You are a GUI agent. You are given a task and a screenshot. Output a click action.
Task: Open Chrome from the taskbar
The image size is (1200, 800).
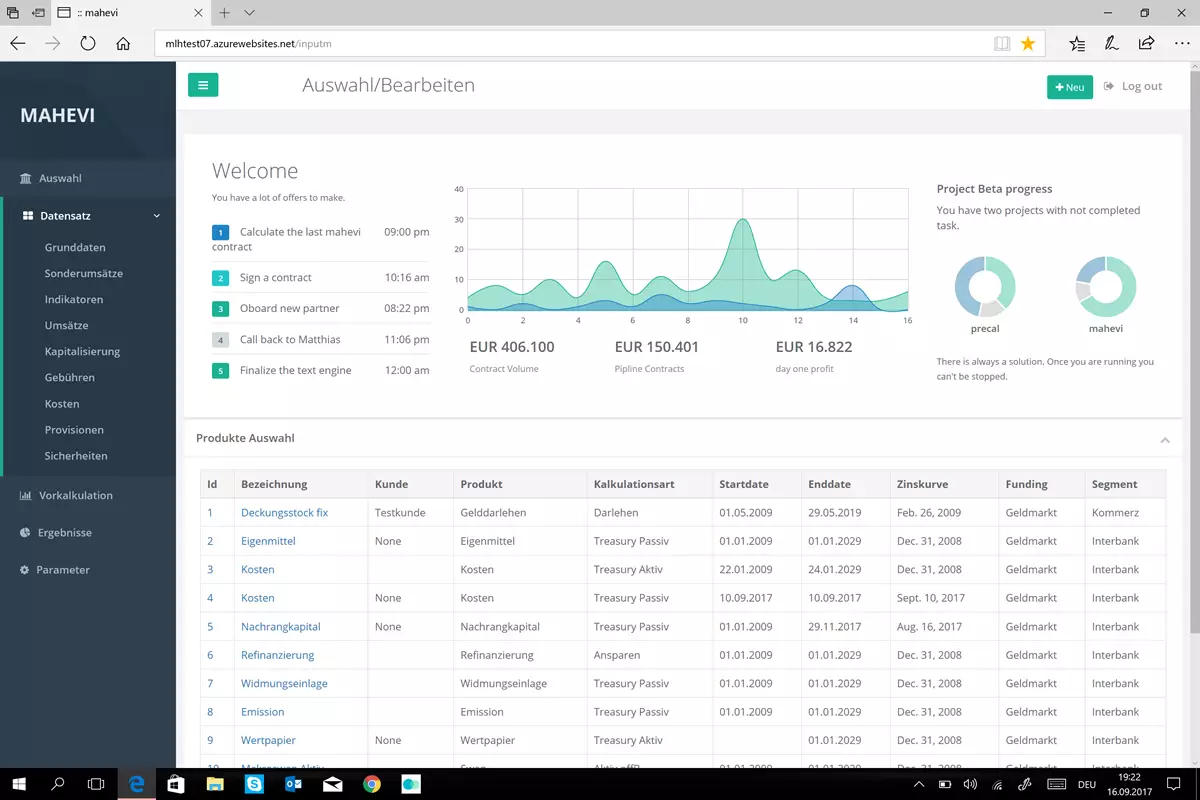click(371, 784)
